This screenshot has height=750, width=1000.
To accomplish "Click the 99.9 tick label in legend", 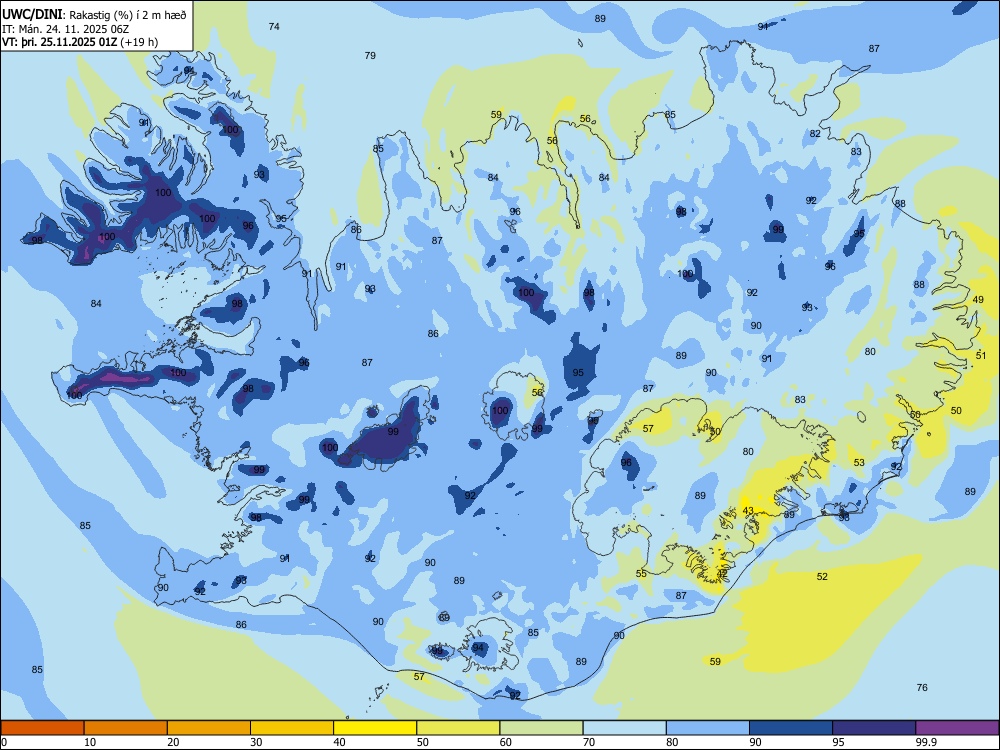I will tap(926, 742).
